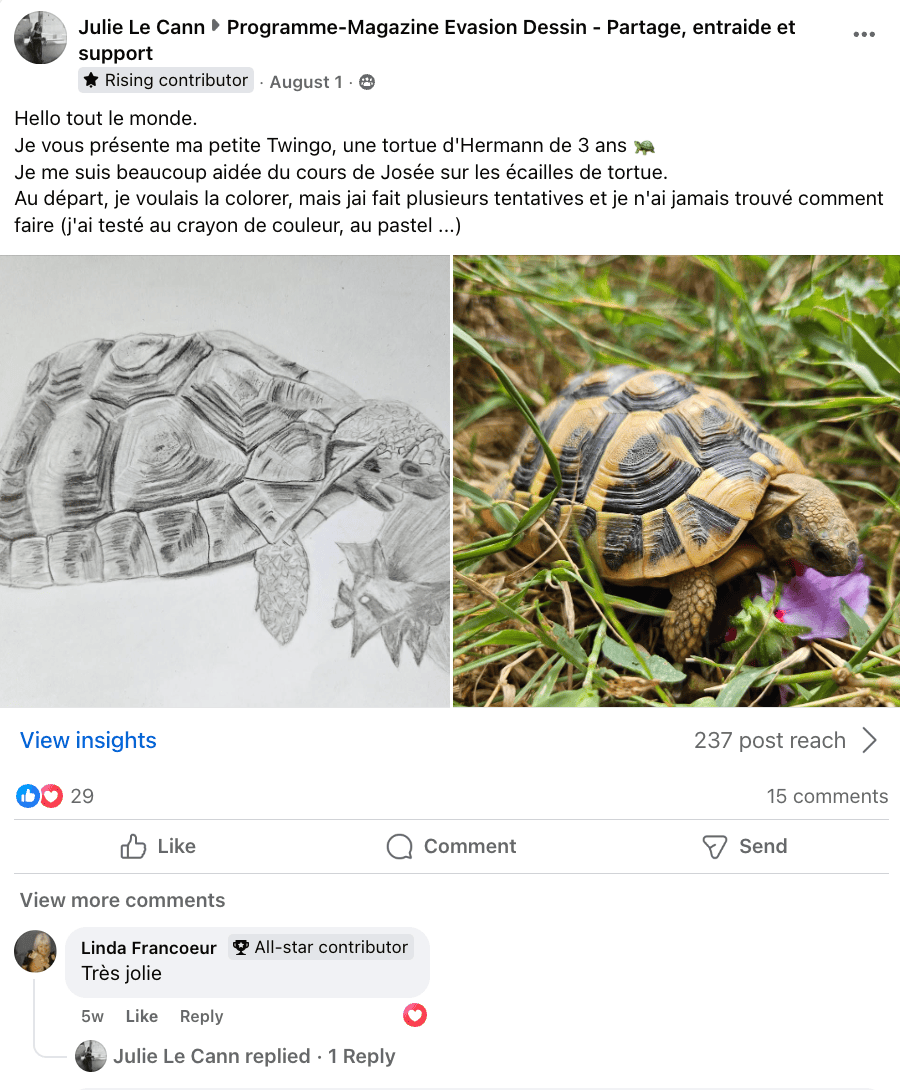The image size is (900, 1090).
Task: Open Linda Francoeur's avatar
Action: pyautogui.click(x=35, y=950)
